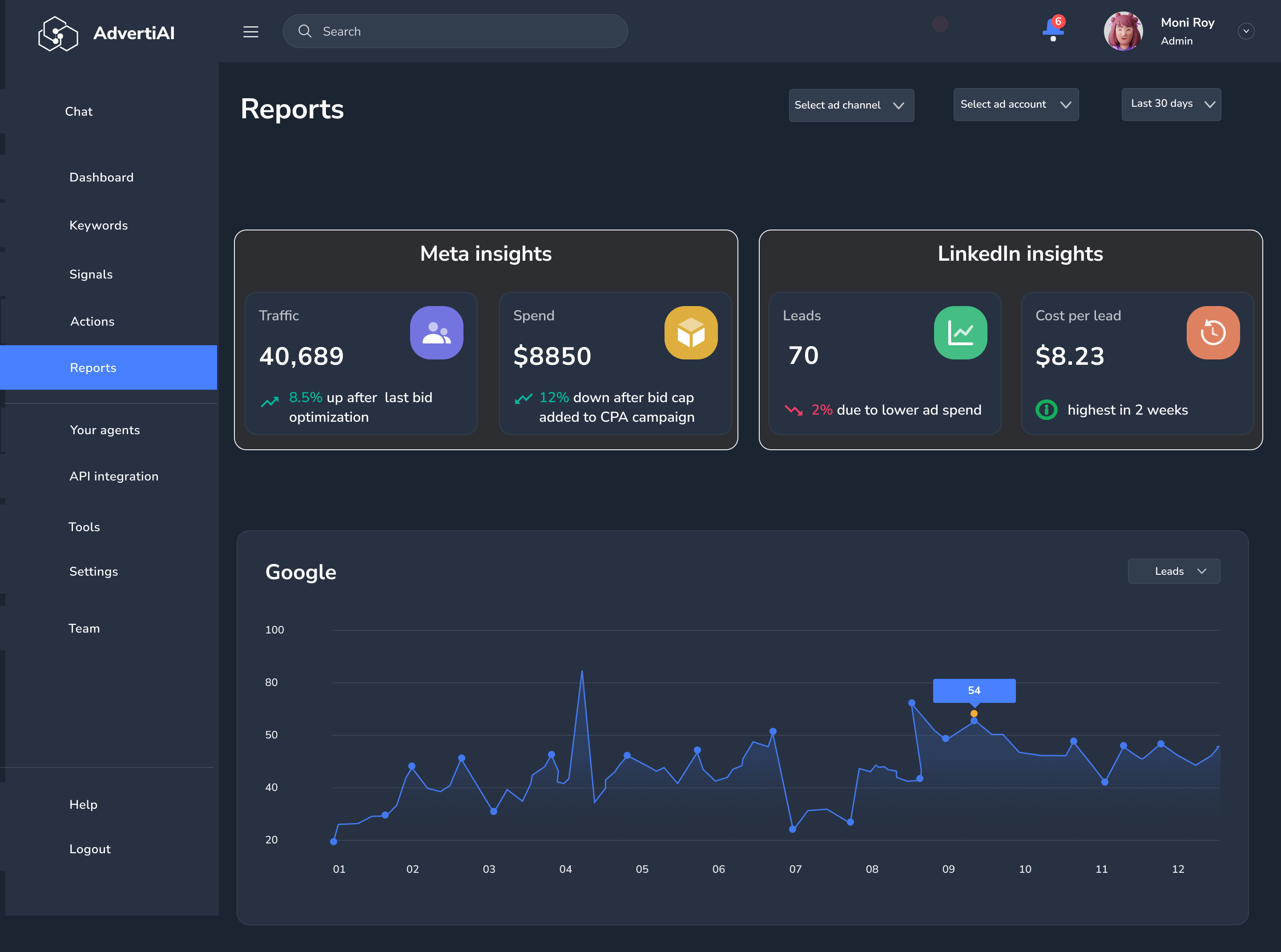Click the purple Traffic users icon
The height and width of the screenshot is (952, 1281).
pyautogui.click(x=436, y=332)
